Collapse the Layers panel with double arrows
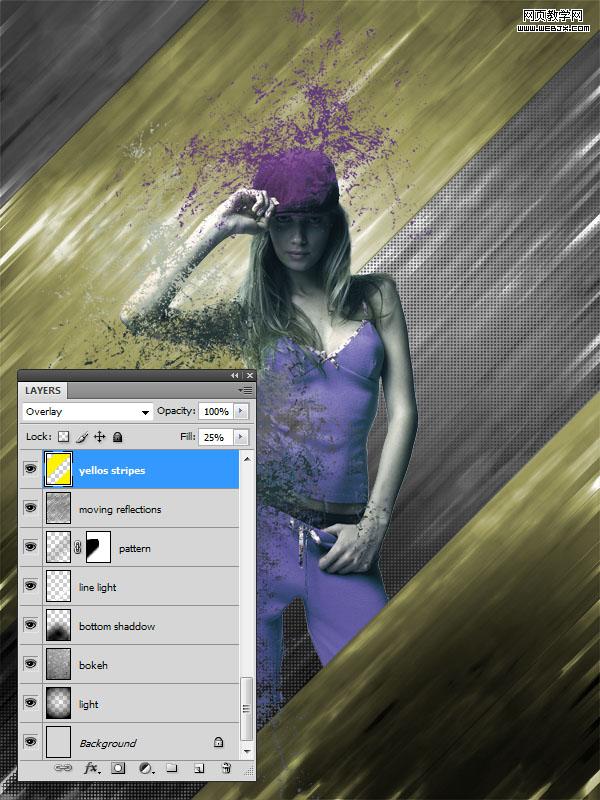 point(234,376)
